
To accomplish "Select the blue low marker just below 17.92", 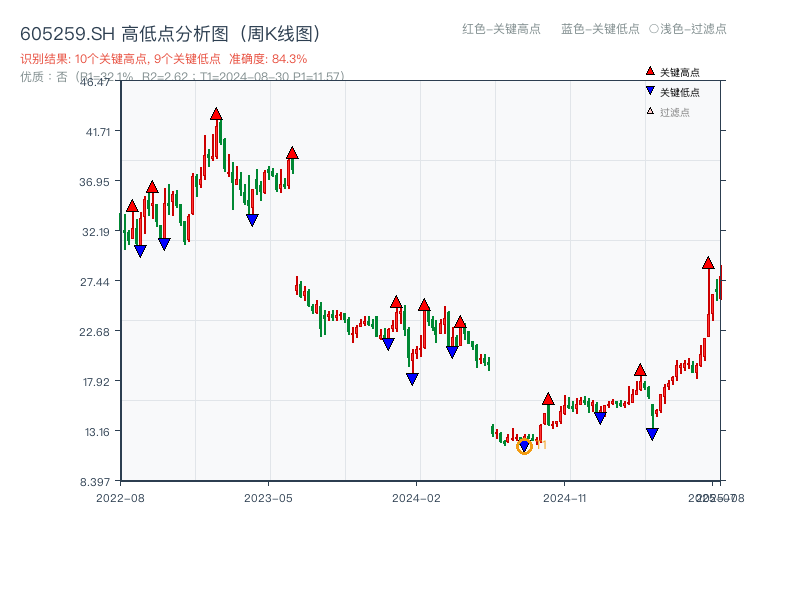I will 412,379.
